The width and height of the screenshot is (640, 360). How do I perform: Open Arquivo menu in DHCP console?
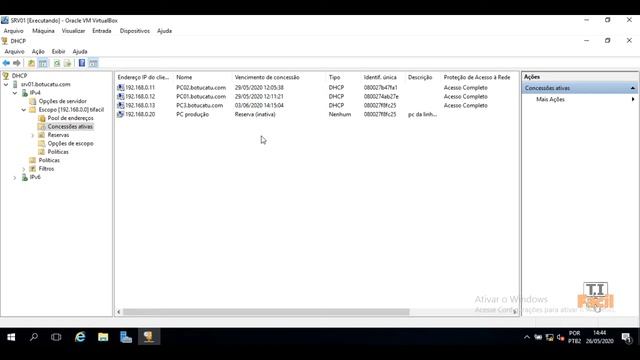[x=14, y=51]
